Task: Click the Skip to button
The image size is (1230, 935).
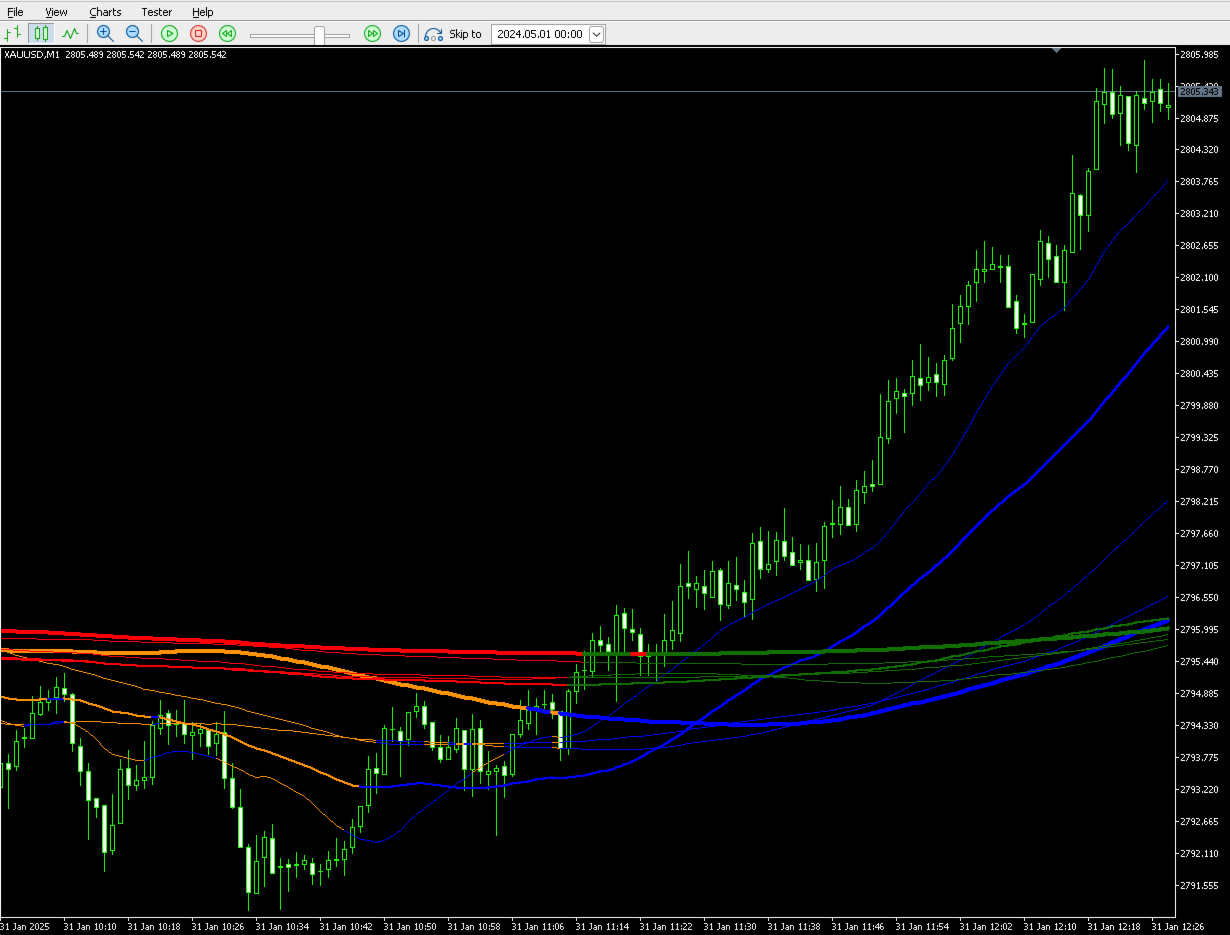Action: point(453,34)
